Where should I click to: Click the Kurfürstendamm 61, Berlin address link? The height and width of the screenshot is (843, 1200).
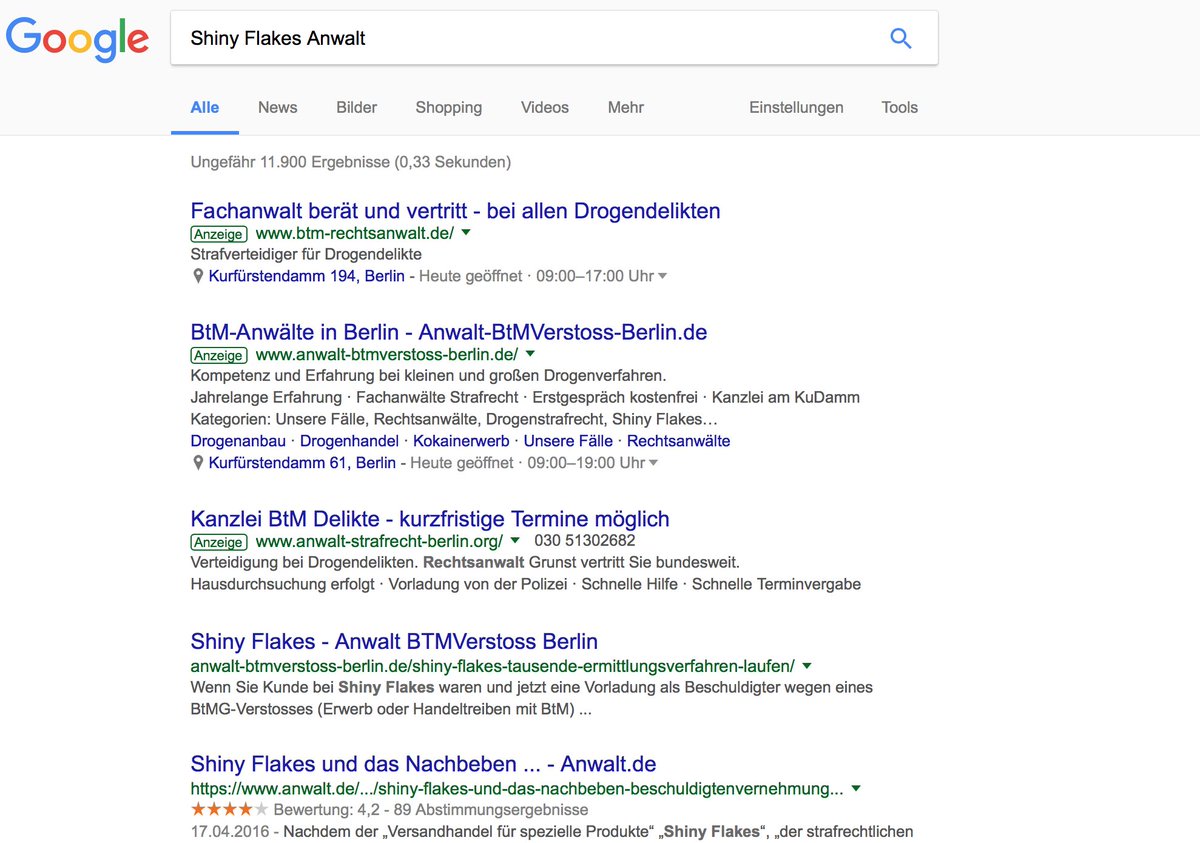[302, 463]
